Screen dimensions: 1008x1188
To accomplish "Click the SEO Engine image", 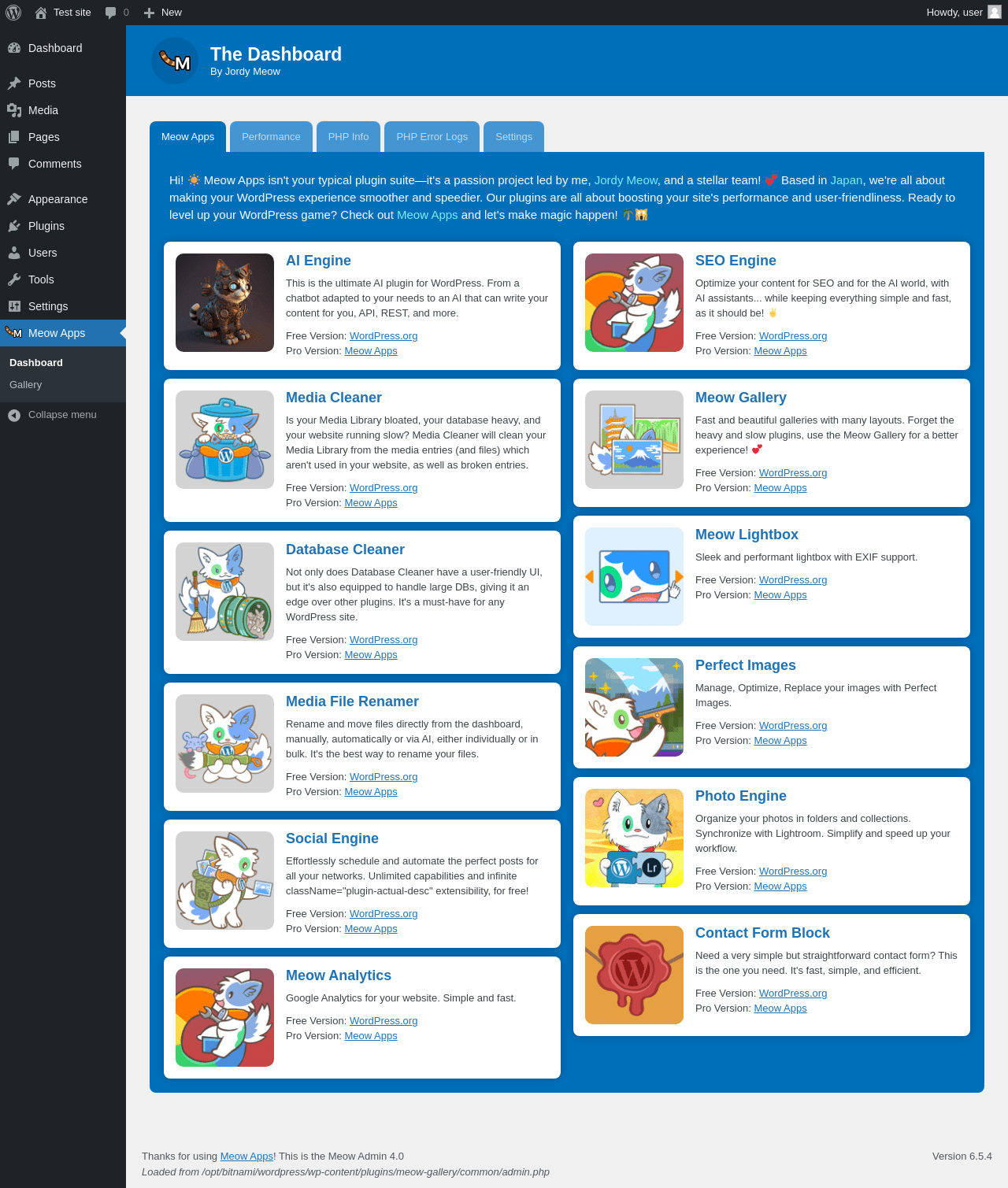I will point(634,302).
